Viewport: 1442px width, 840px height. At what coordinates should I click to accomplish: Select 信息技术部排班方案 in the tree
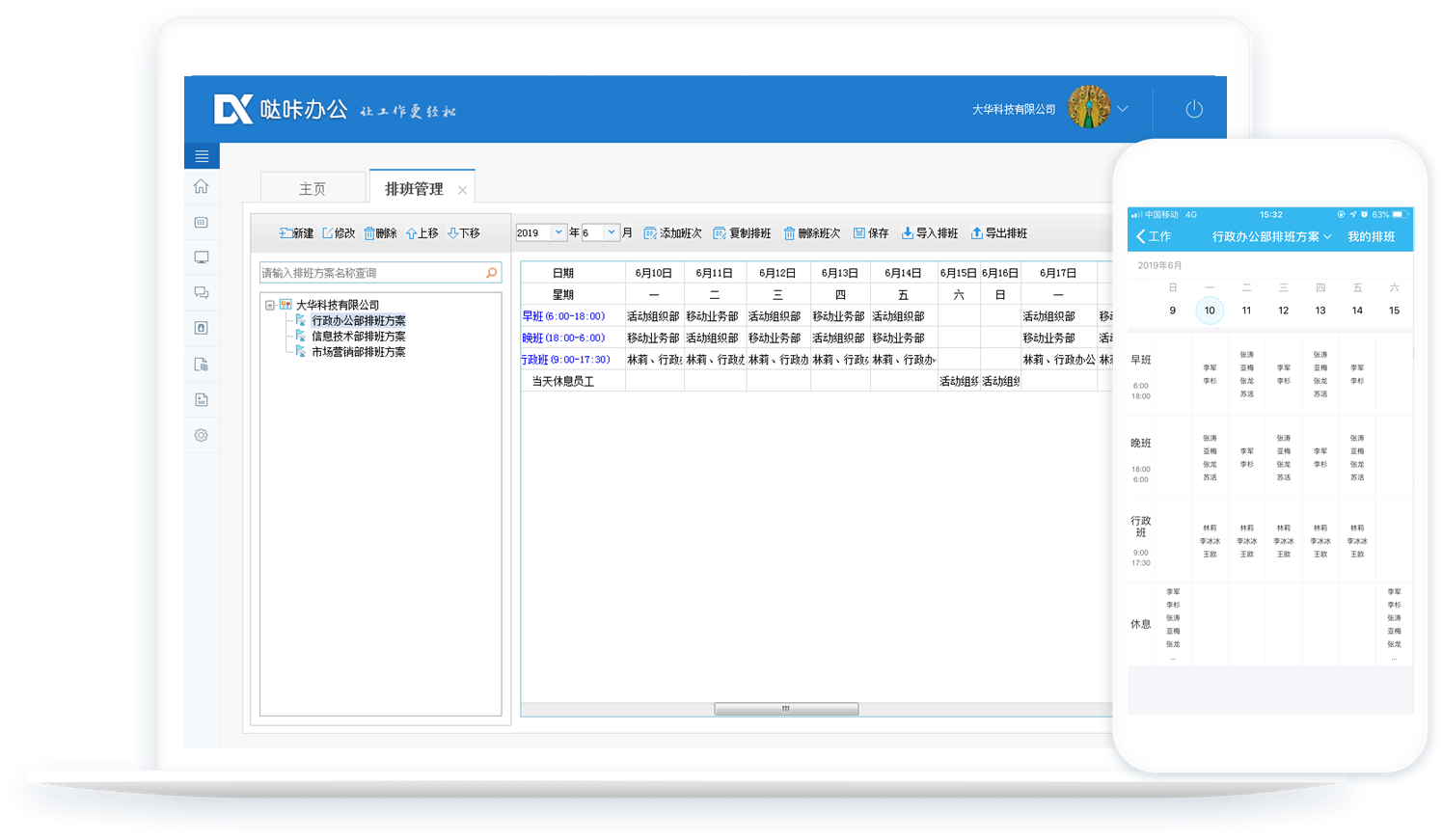click(x=358, y=337)
